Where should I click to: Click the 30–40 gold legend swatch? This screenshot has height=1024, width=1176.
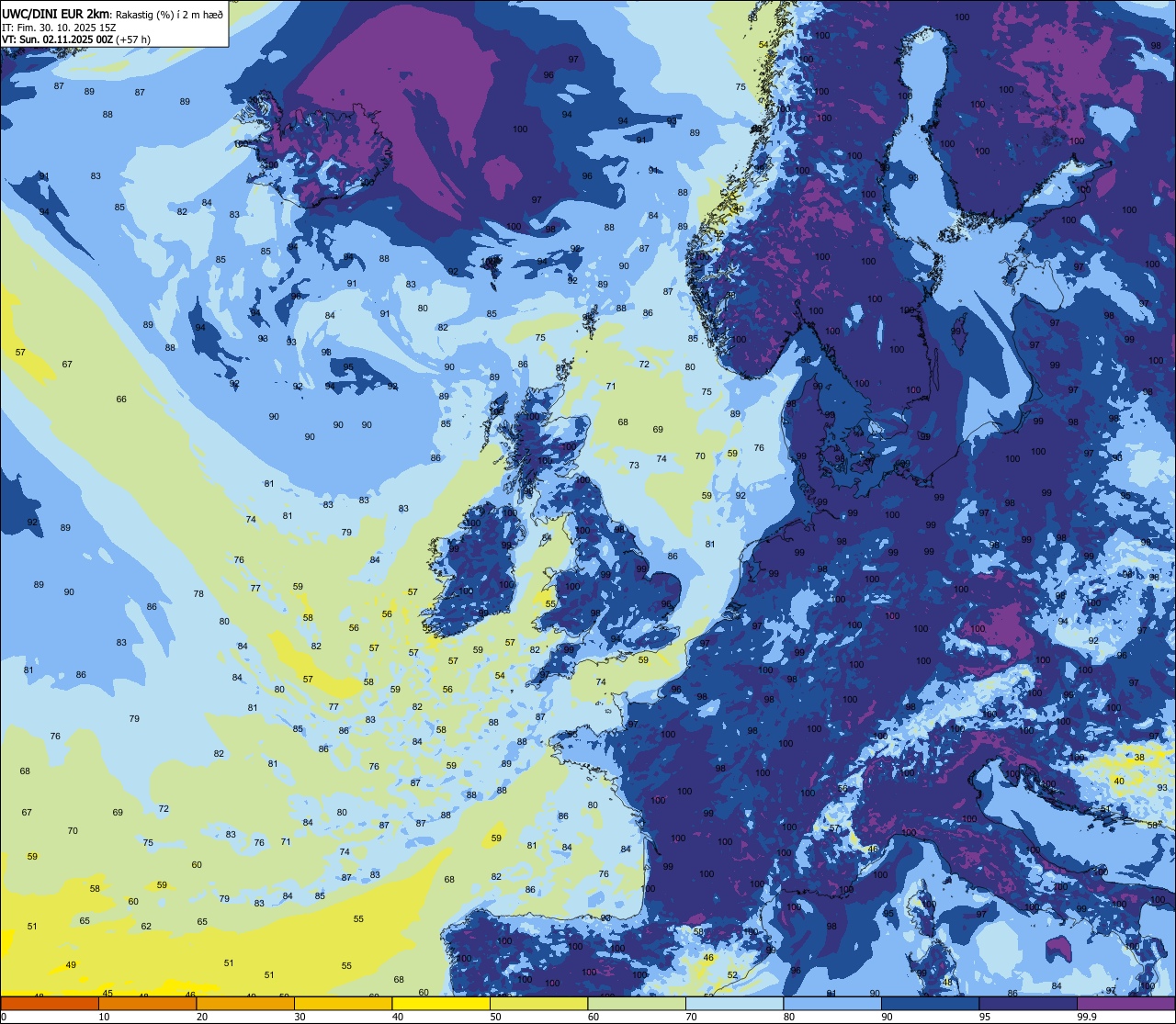coord(343,1003)
